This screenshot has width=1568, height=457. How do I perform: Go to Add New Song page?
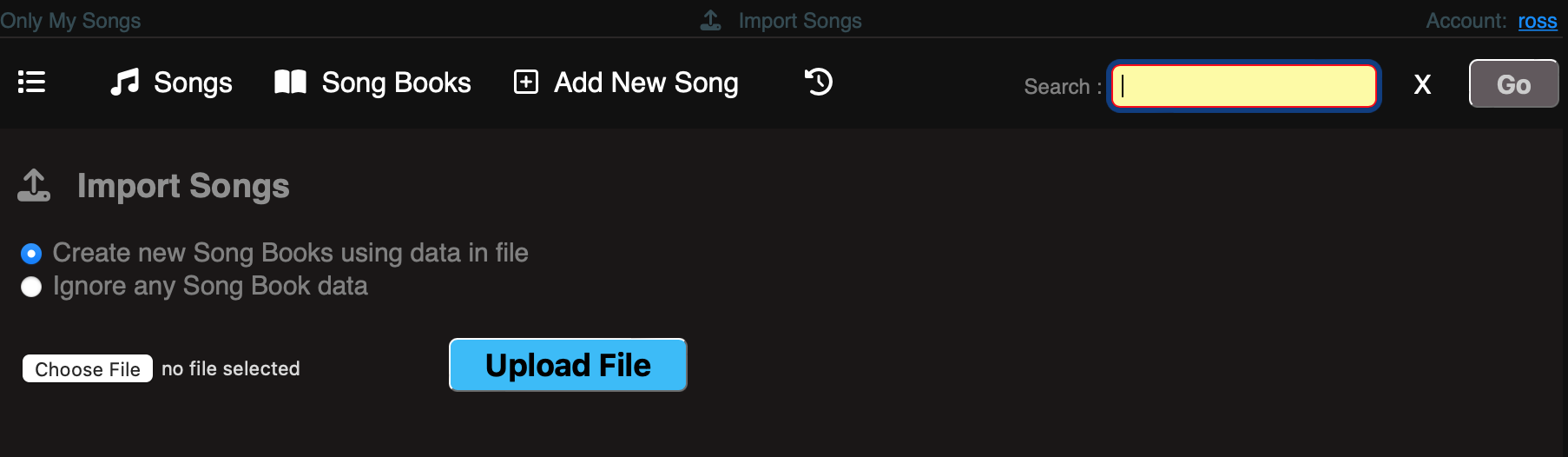646,83
